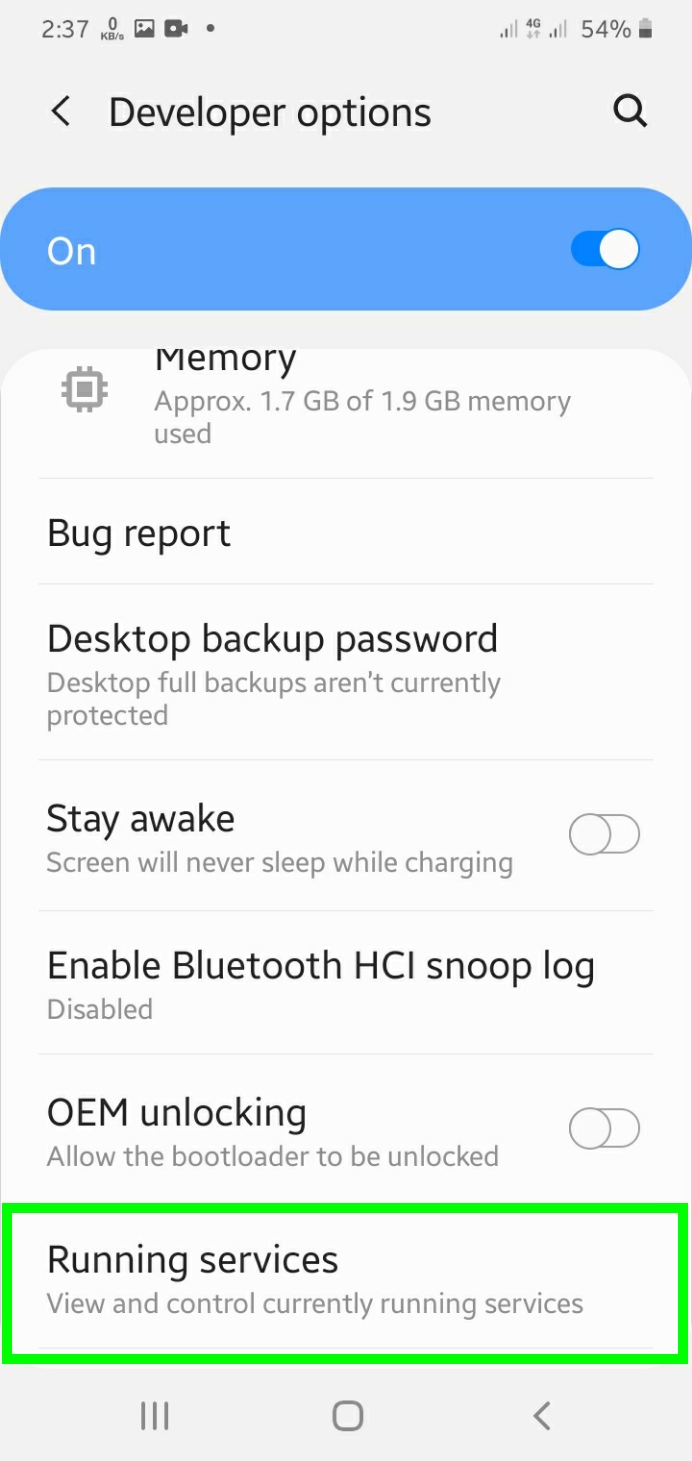Open Running services
Screen dimensions: 692x1461
pos(345,1279)
